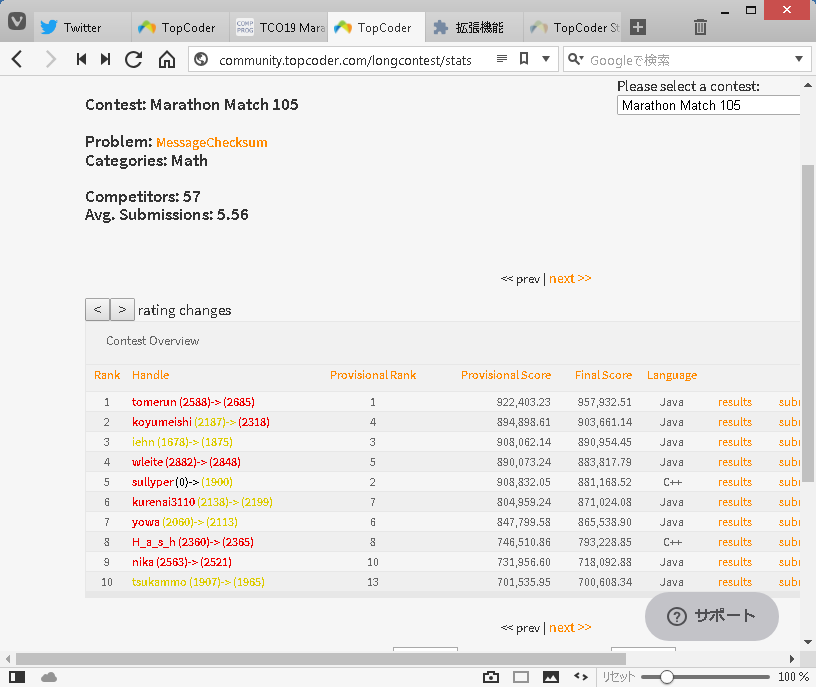Sort by Provisional Score column
This screenshot has height=687, width=816.
click(x=505, y=375)
